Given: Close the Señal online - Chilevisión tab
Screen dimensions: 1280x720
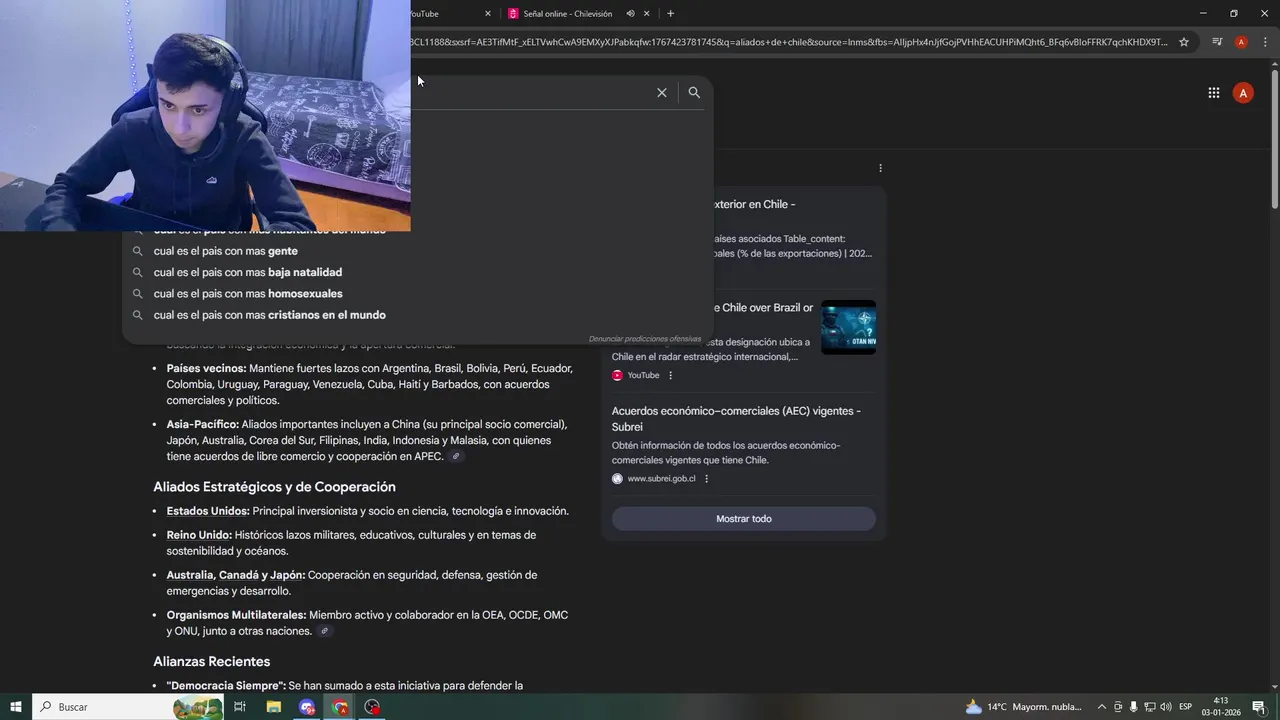Looking at the screenshot, I should (x=647, y=14).
